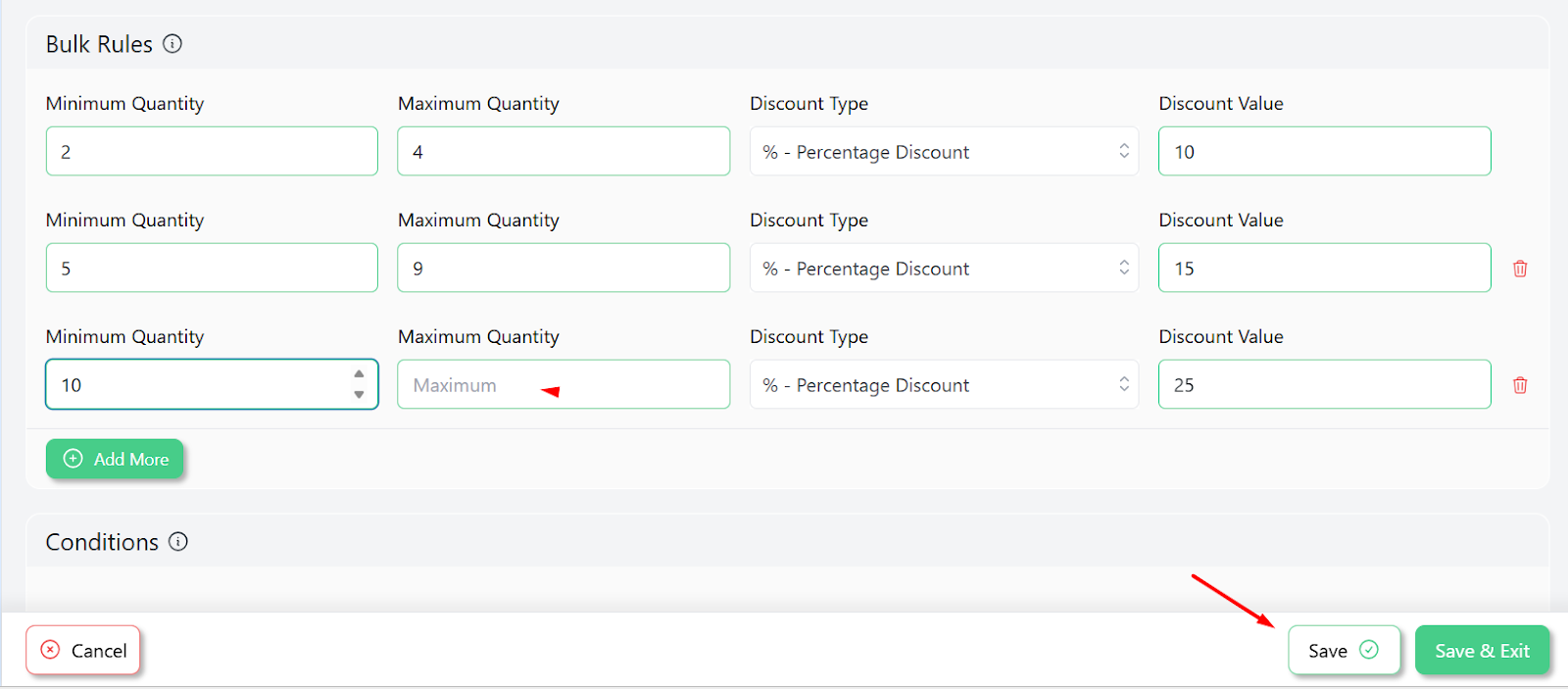Click the Add More button
Screen dimensions: 1568x689
tap(115, 459)
